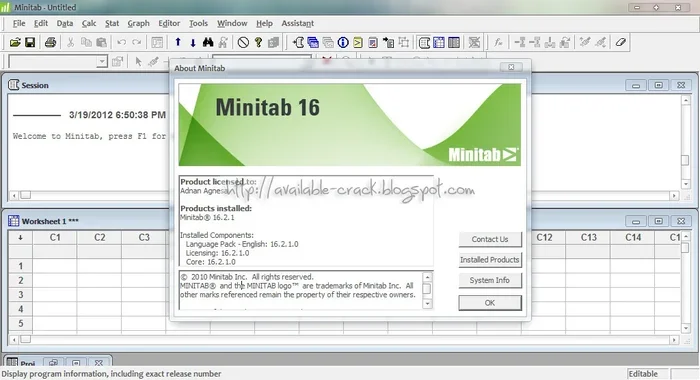Open the Help menu
The width and height of the screenshot is (700, 380).
[264, 23]
